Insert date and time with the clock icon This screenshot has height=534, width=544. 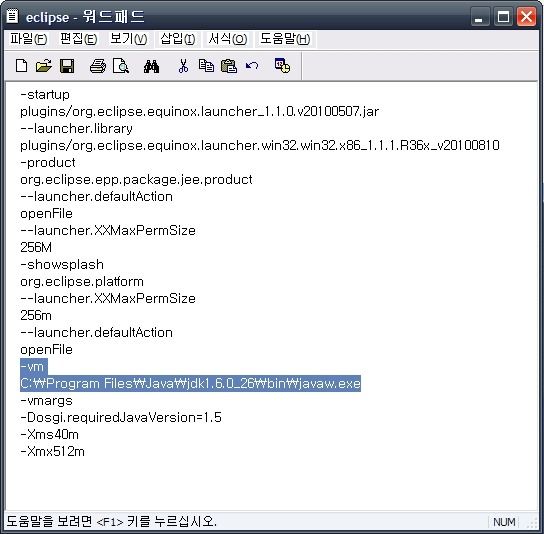tap(282, 66)
